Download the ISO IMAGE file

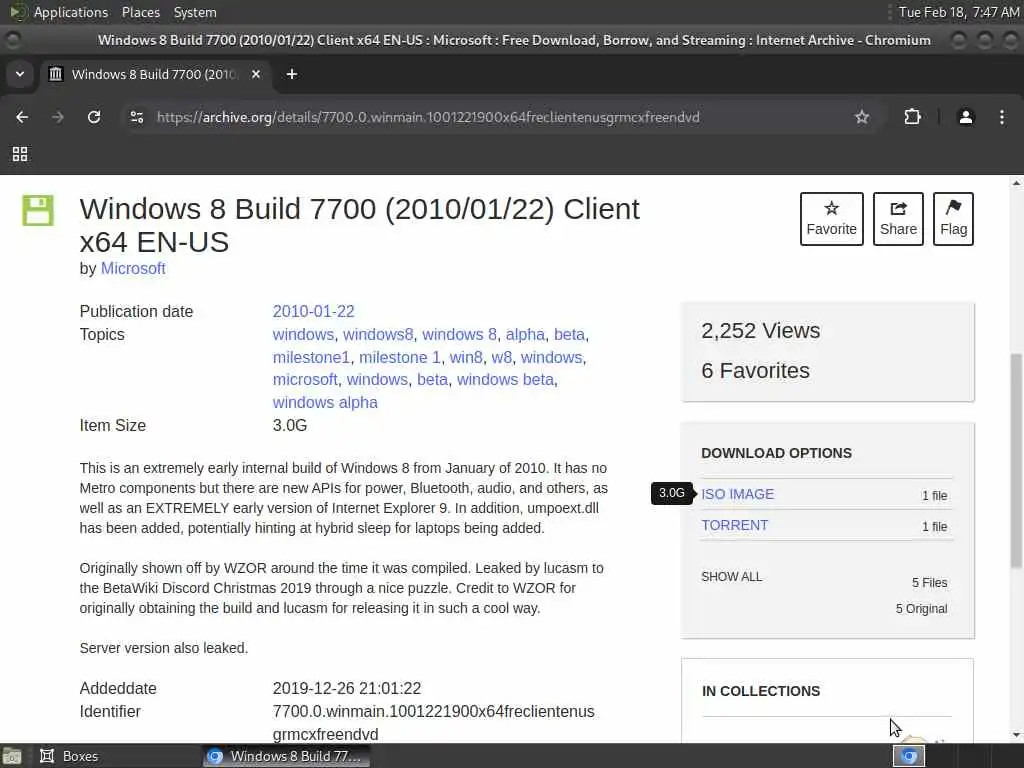[737, 494]
